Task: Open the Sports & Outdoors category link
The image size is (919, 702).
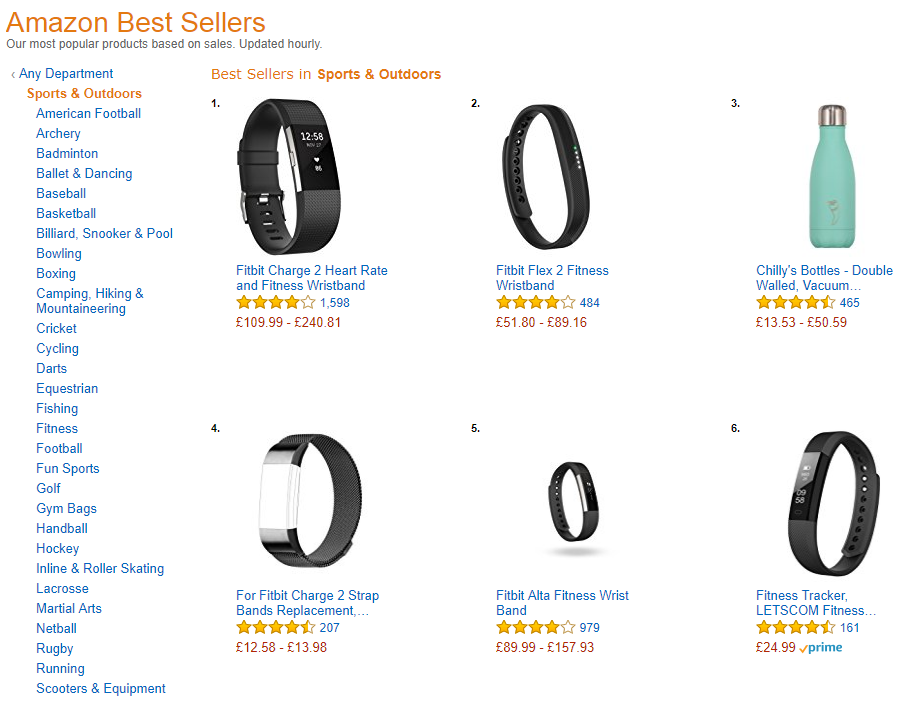Action: tap(84, 93)
